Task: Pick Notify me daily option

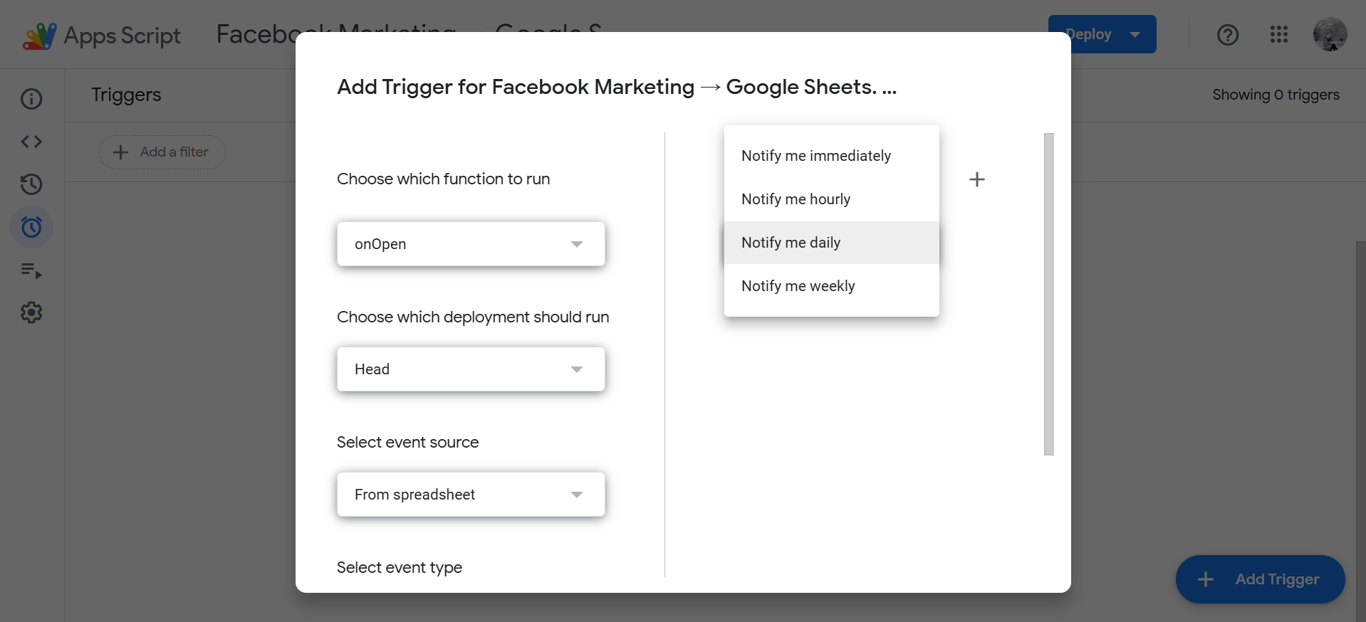Action: coord(831,242)
